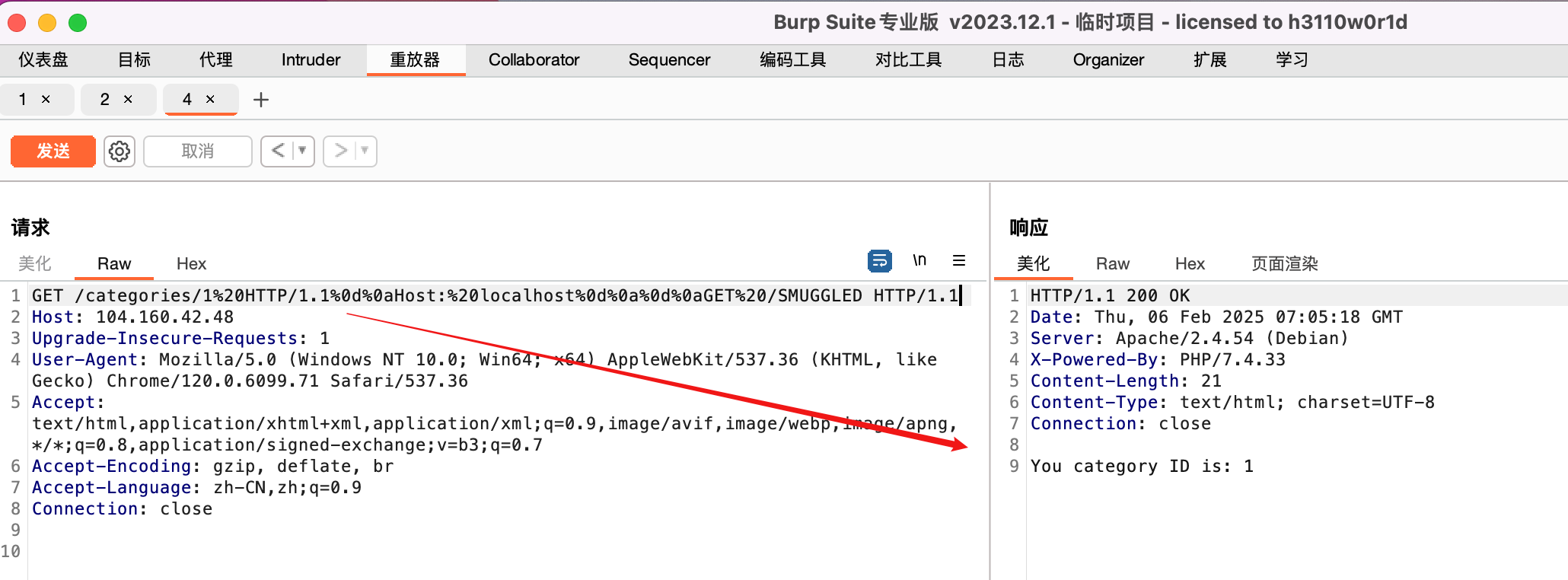Viewport: 1568px width, 580px height.
Task: Expand the forward history dropdown arrow
Action: tap(365, 151)
